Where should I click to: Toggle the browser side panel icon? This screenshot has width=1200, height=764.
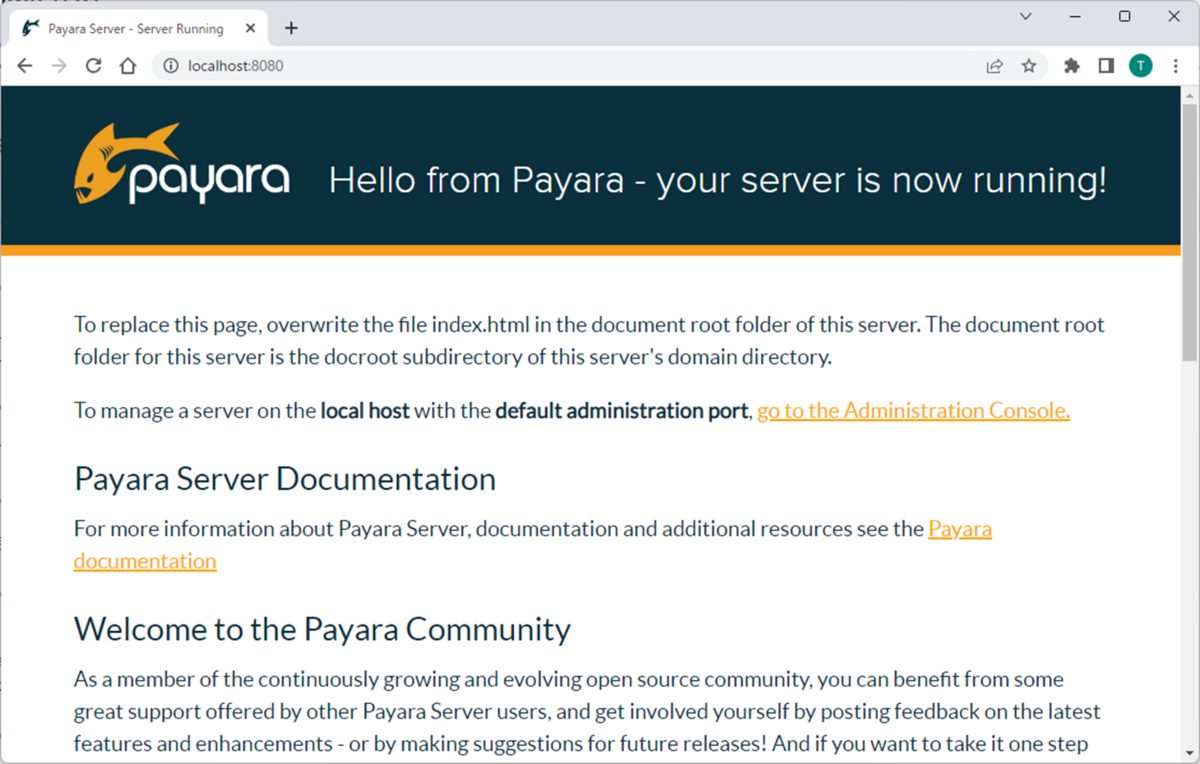[1106, 66]
